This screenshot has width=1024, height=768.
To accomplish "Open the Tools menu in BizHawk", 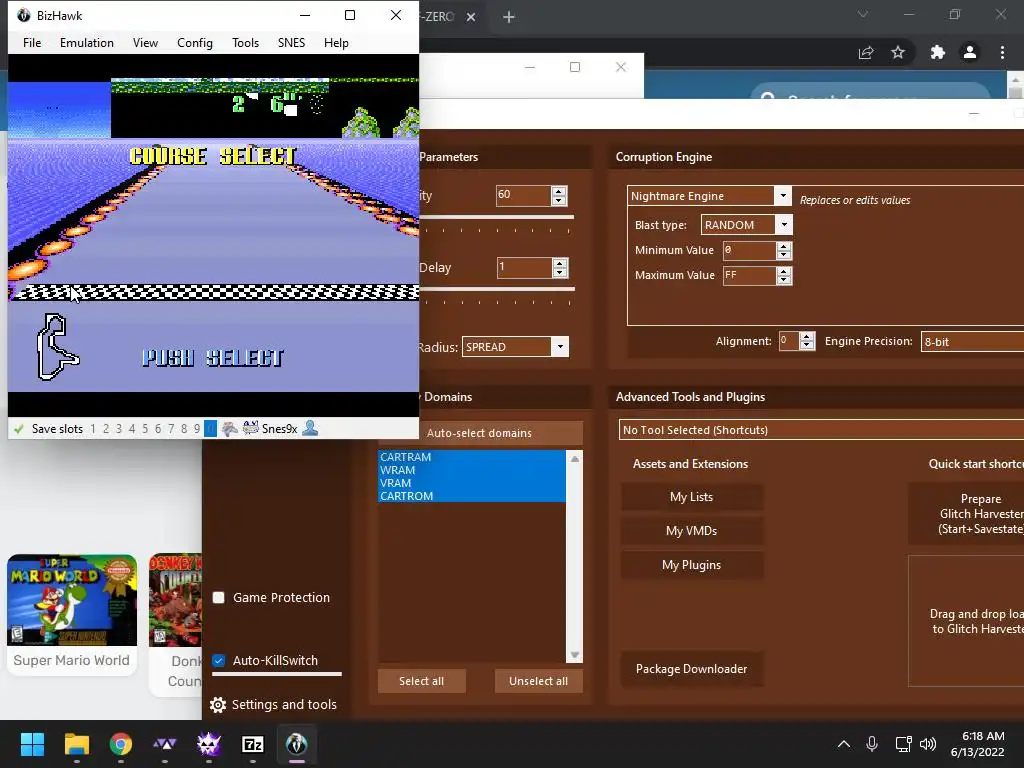I will click(x=245, y=42).
